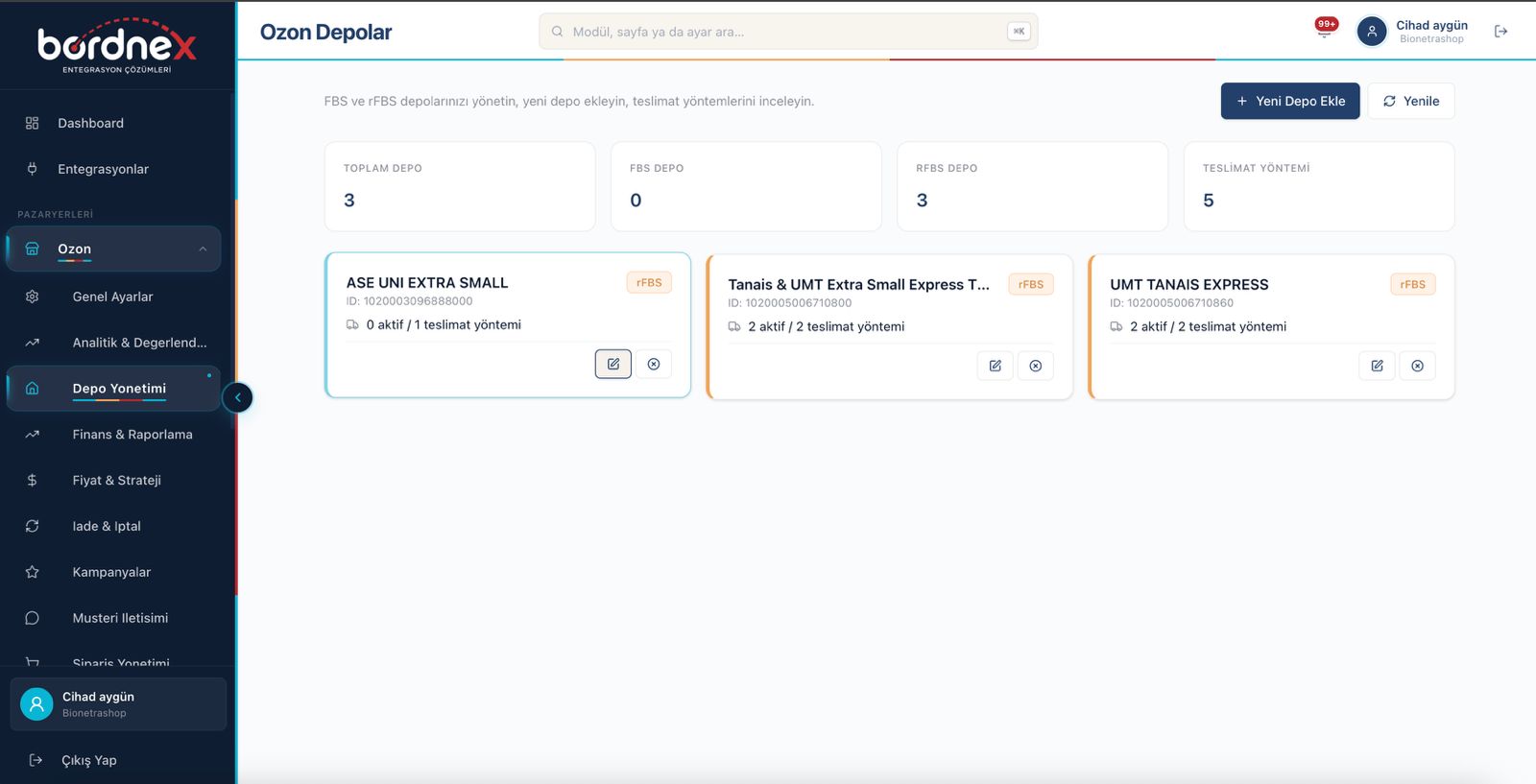
Task: Remove the ASE UNI EXTRA SMALL warehouse
Action: (654, 364)
